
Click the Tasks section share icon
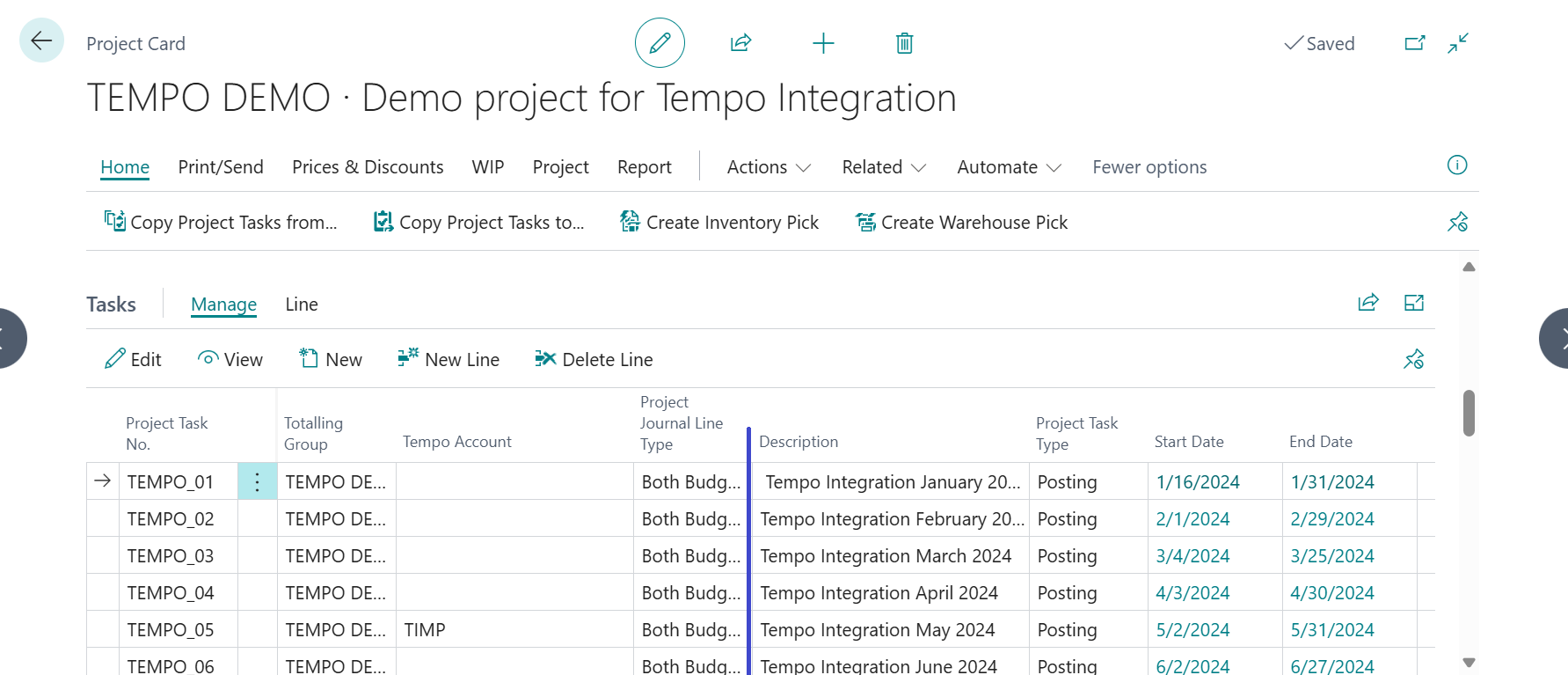1368,304
